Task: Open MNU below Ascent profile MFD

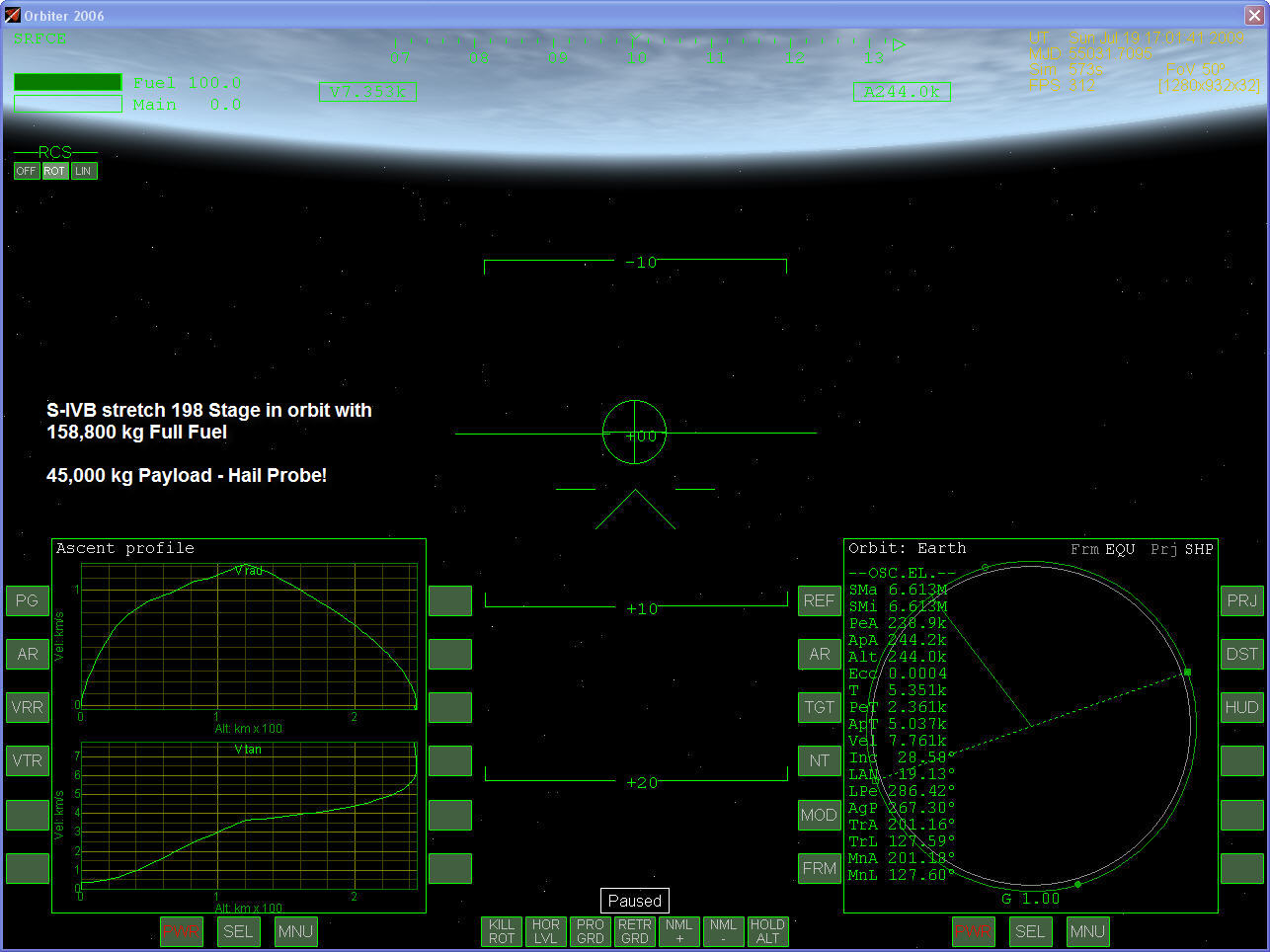Action: pos(295,931)
